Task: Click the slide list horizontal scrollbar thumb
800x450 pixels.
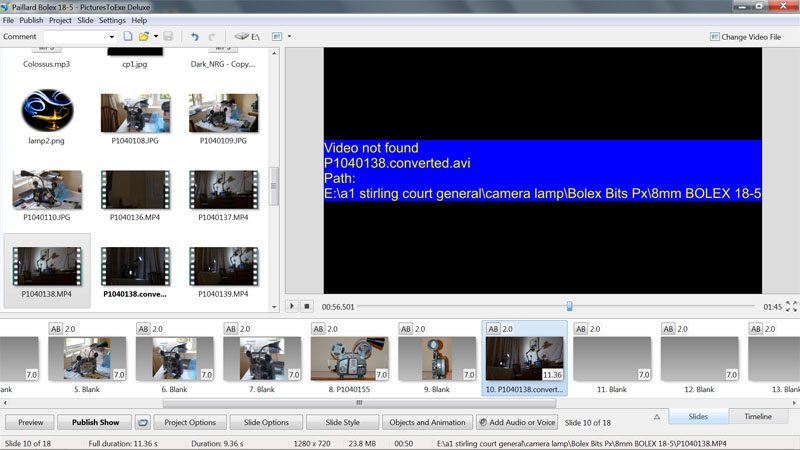Action: click(359, 403)
